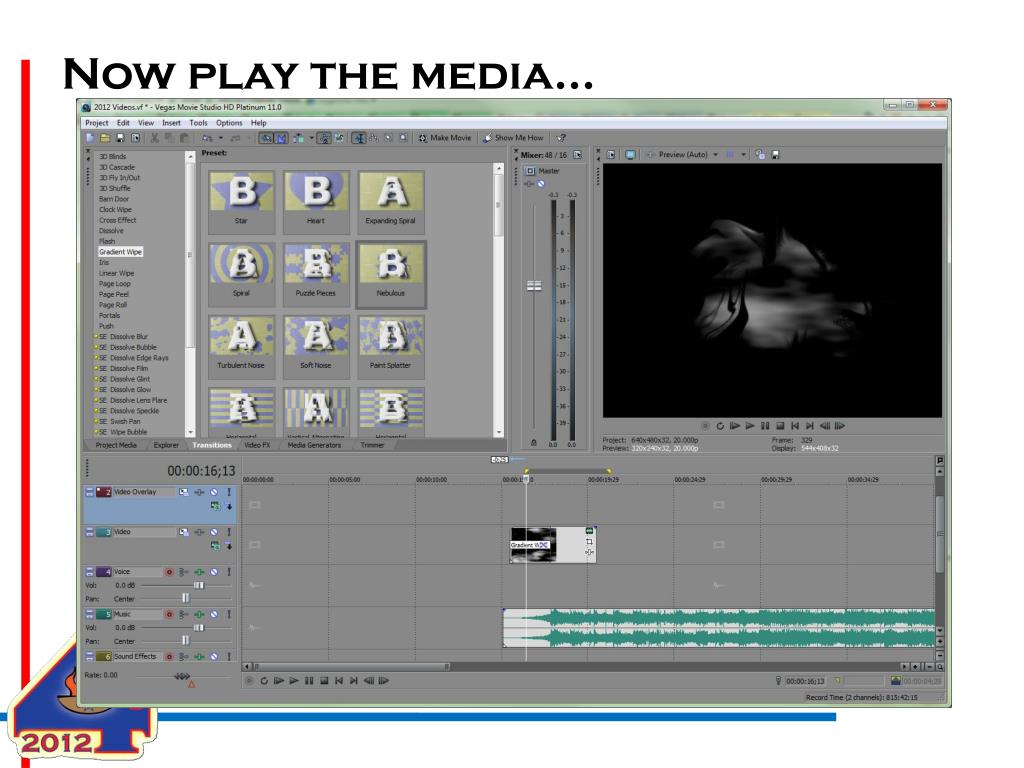Select SE Dissolve Glow transition
The width and height of the screenshot is (1024, 768).
click(124, 390)
